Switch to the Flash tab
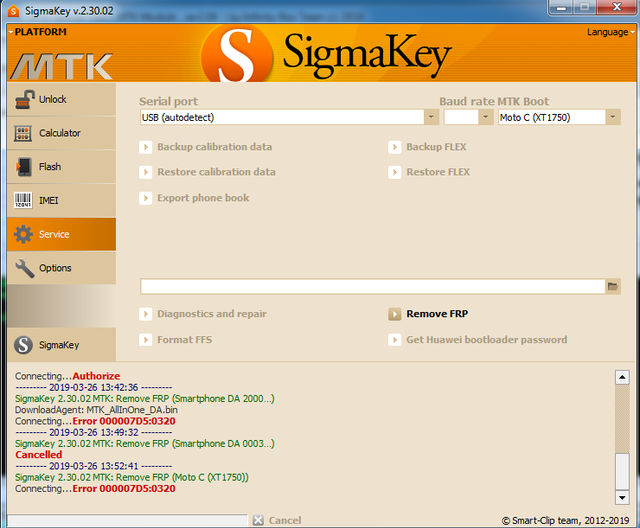This screenshot has height=528, width=640. point(61,167)
